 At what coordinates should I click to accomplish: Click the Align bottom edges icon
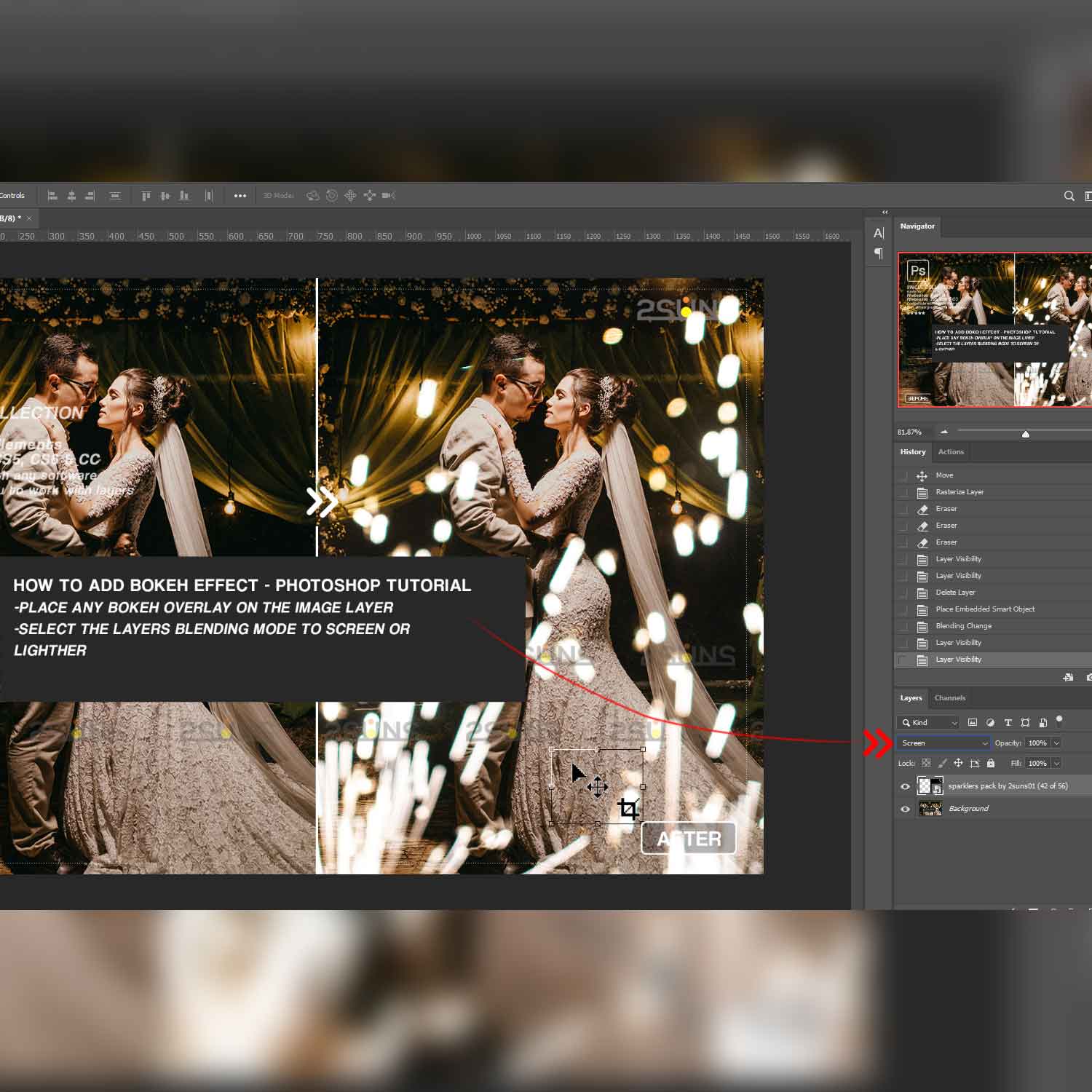(x=184, y=196)
